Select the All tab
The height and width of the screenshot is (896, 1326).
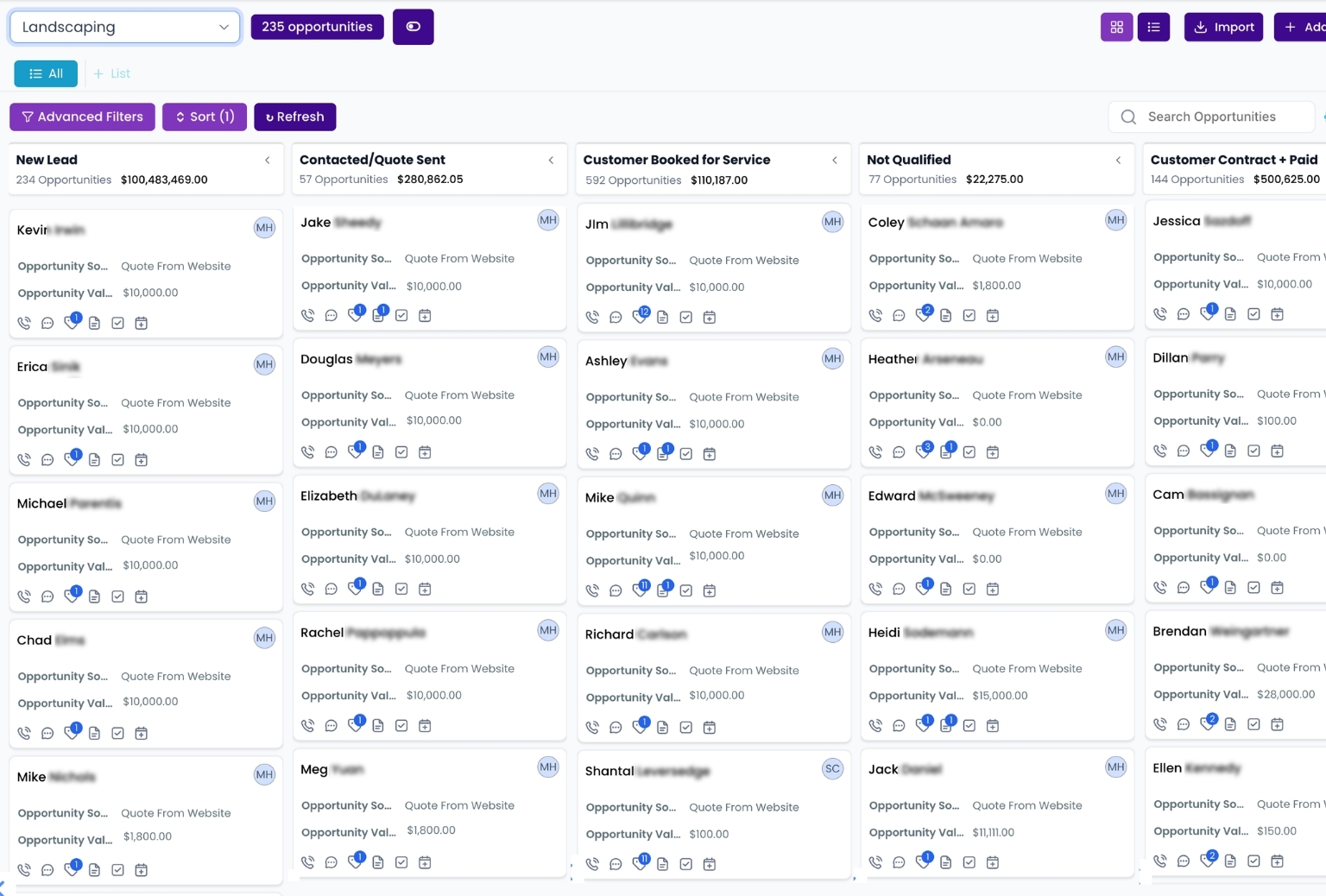coord(46,73)
